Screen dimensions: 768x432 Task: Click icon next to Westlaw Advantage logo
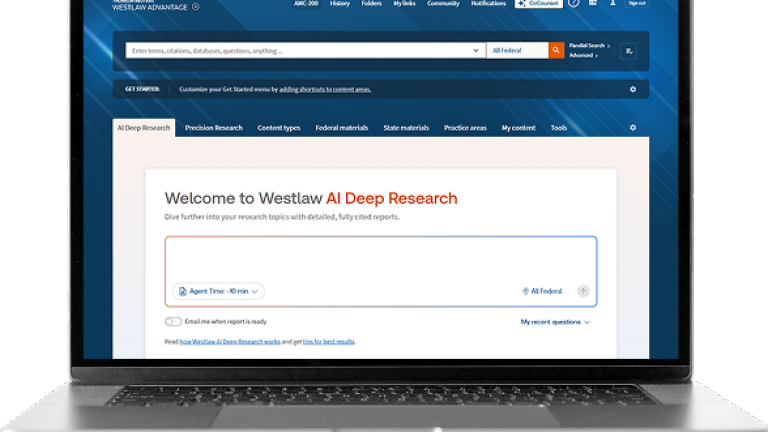(x=196, y=6)
